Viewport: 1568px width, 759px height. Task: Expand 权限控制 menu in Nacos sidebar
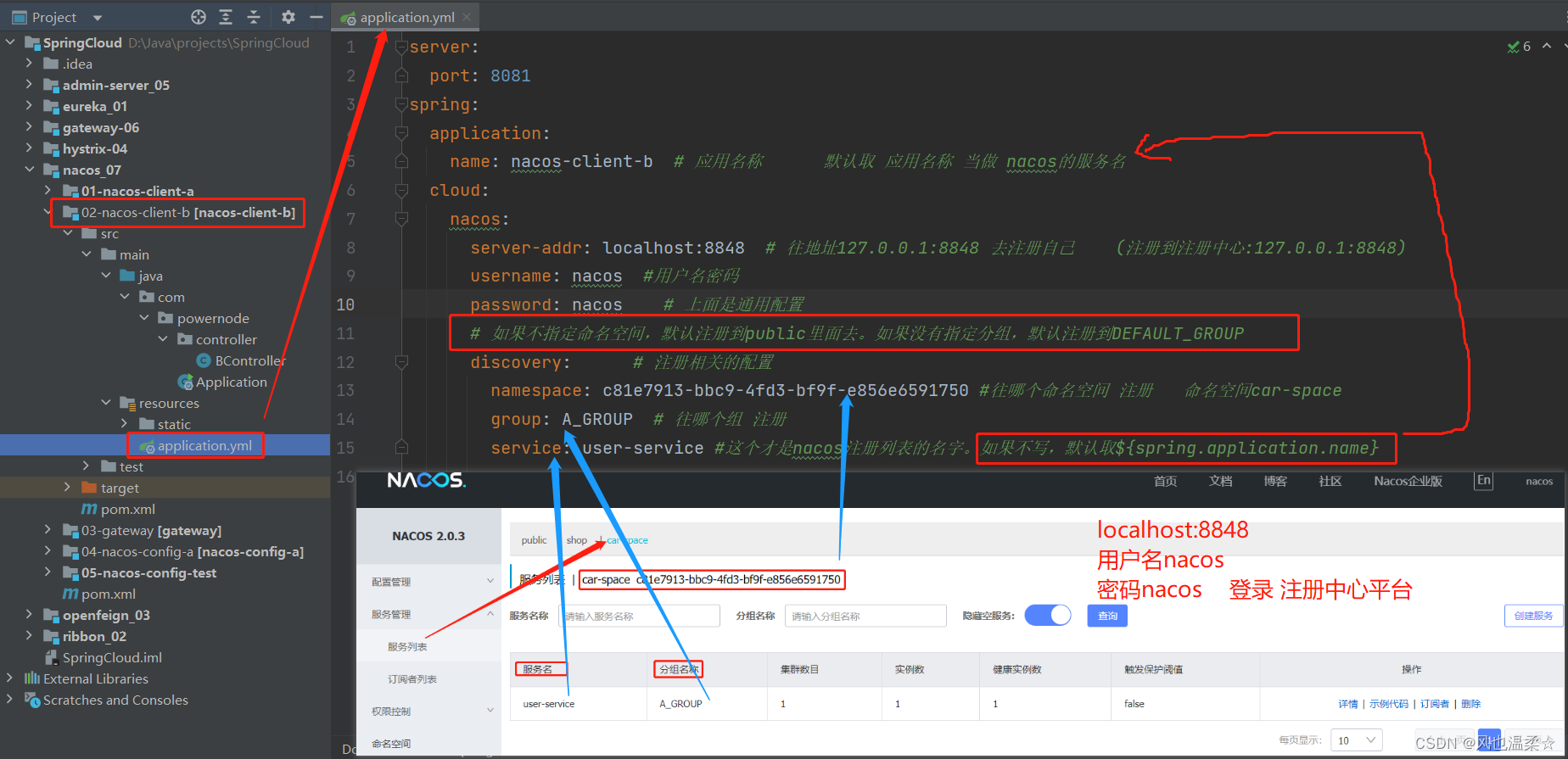428,711
